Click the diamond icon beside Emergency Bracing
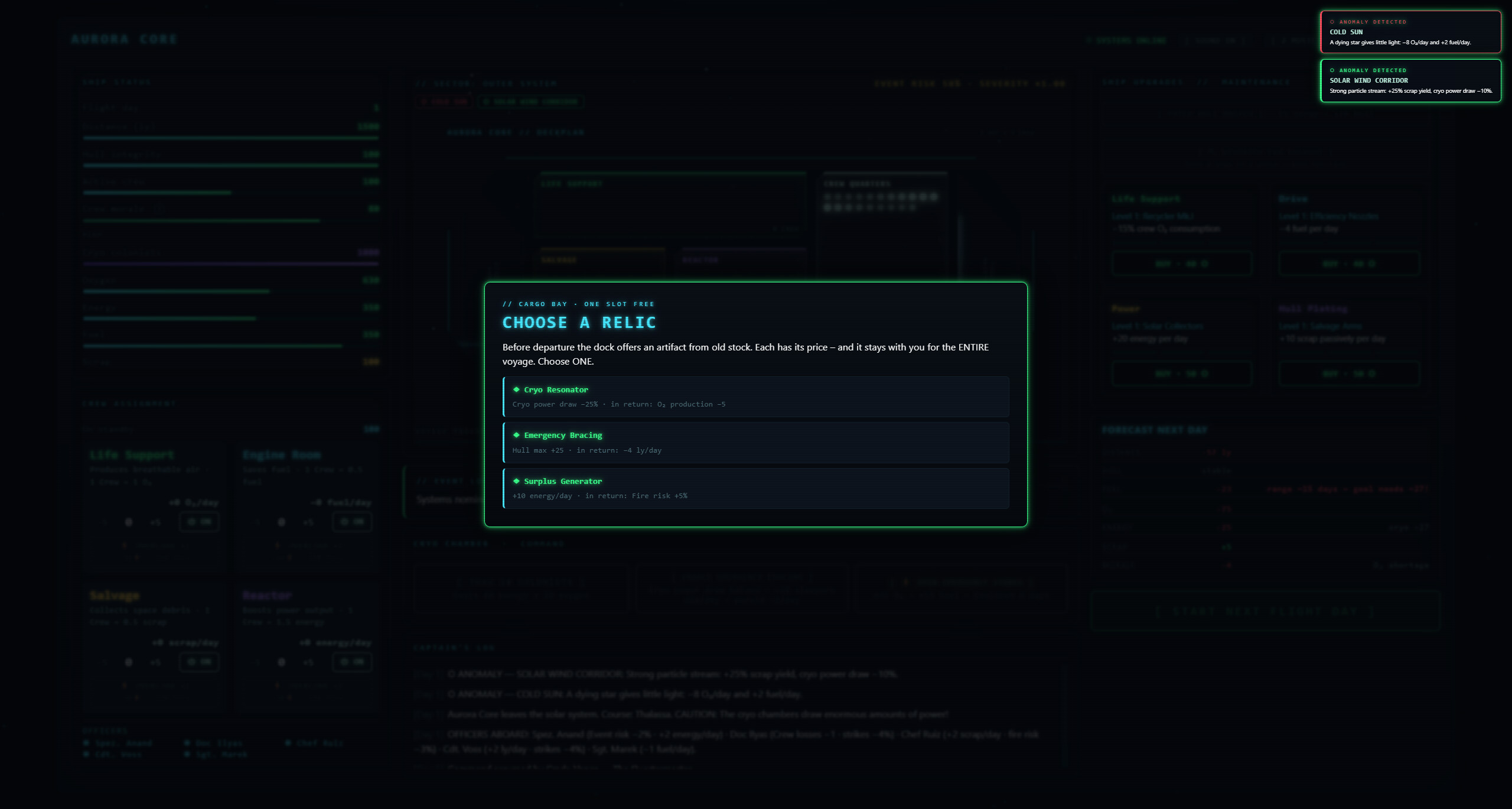Viewport: 1512px width, 809px height. tap(516, 436)
